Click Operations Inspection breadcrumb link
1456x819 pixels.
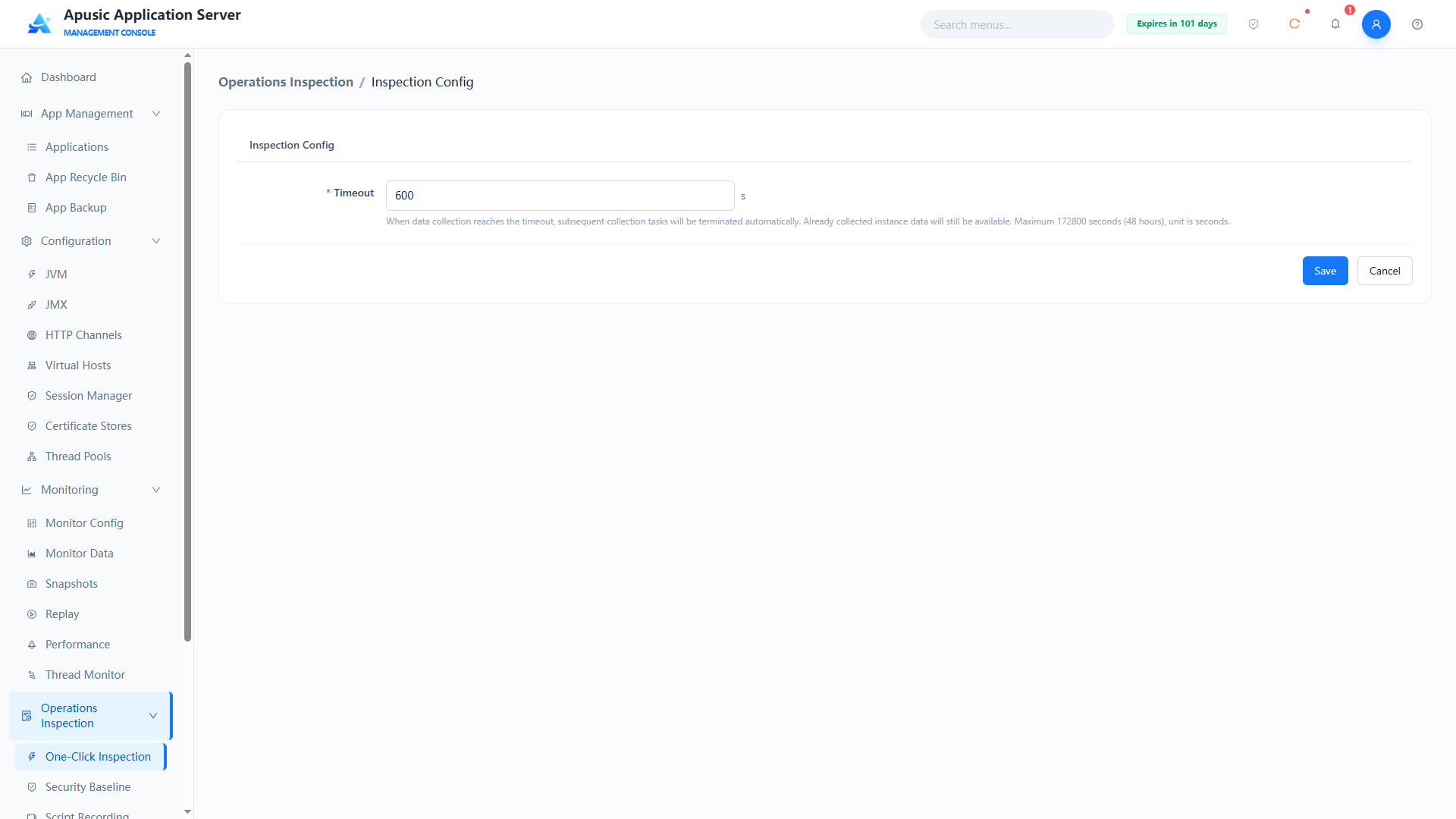click(x=286, y=82)
